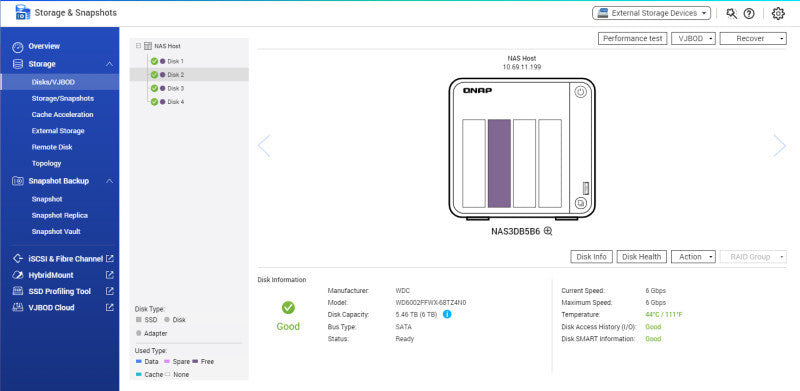The width and height of the screenshot is (800, 391).
Task: Click the cyan Cache color legend swatch
Action: (x=139, y=375)
